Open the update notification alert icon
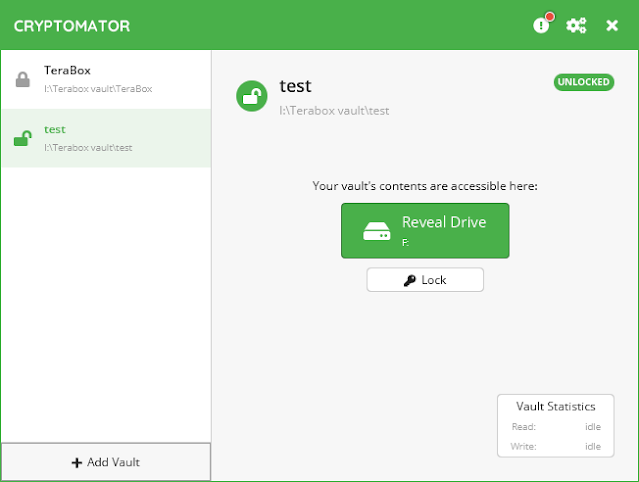Screen dimensions: 639x482 pyautogui.click(x=542, y=24)
